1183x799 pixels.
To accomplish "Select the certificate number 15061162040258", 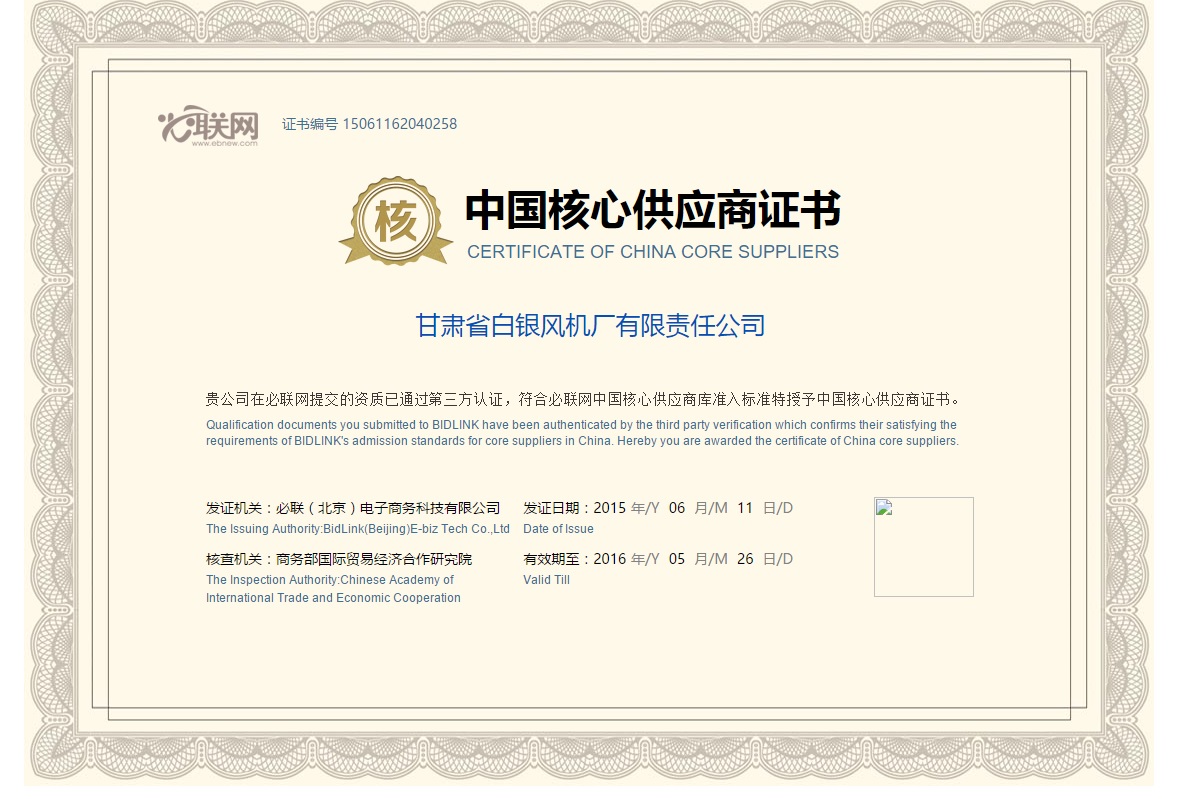I will [400, 124].
